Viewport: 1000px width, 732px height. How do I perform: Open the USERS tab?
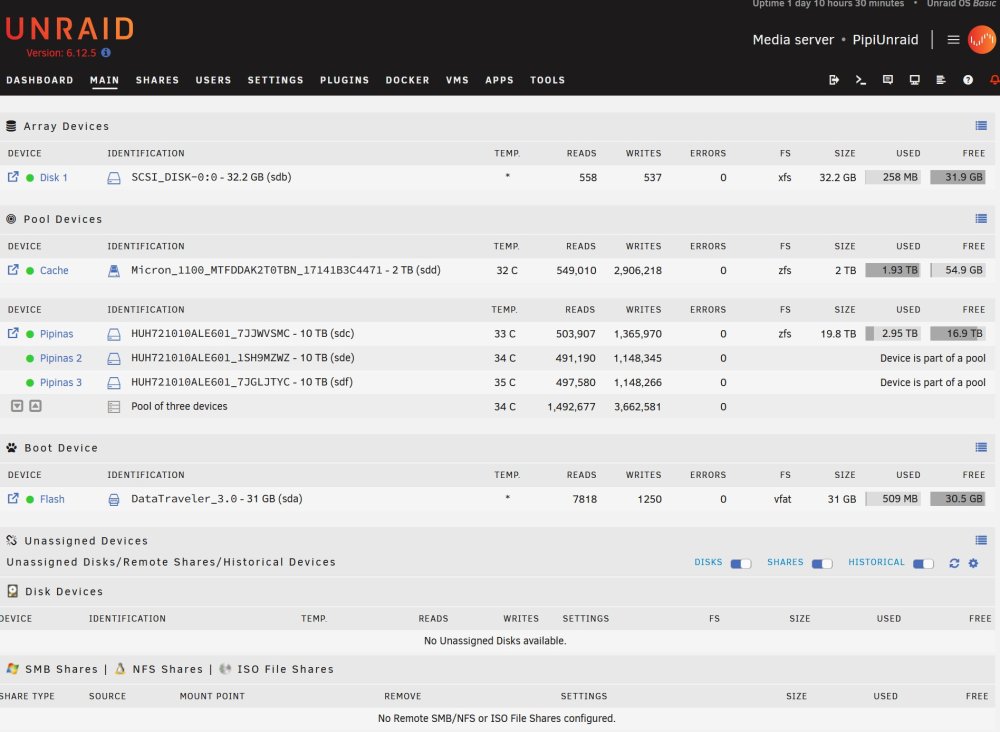point(213,80)
